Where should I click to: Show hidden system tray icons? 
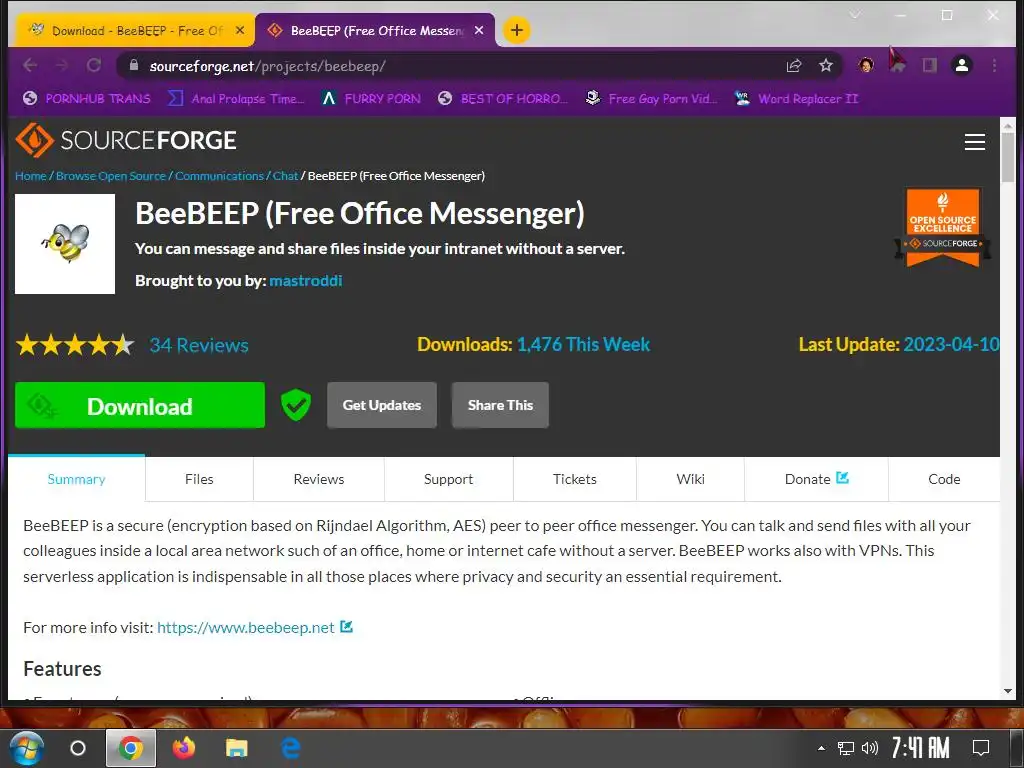822,748
